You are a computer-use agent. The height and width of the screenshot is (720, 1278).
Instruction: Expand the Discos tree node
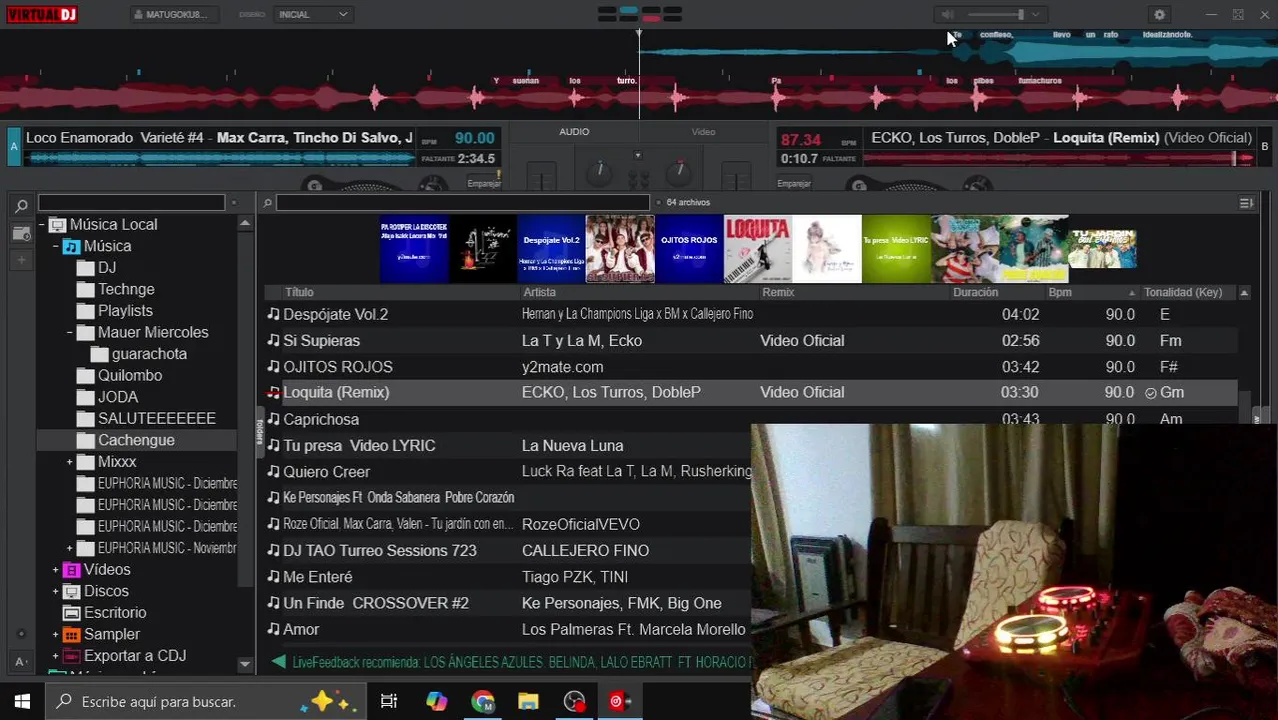coord(56,592)
